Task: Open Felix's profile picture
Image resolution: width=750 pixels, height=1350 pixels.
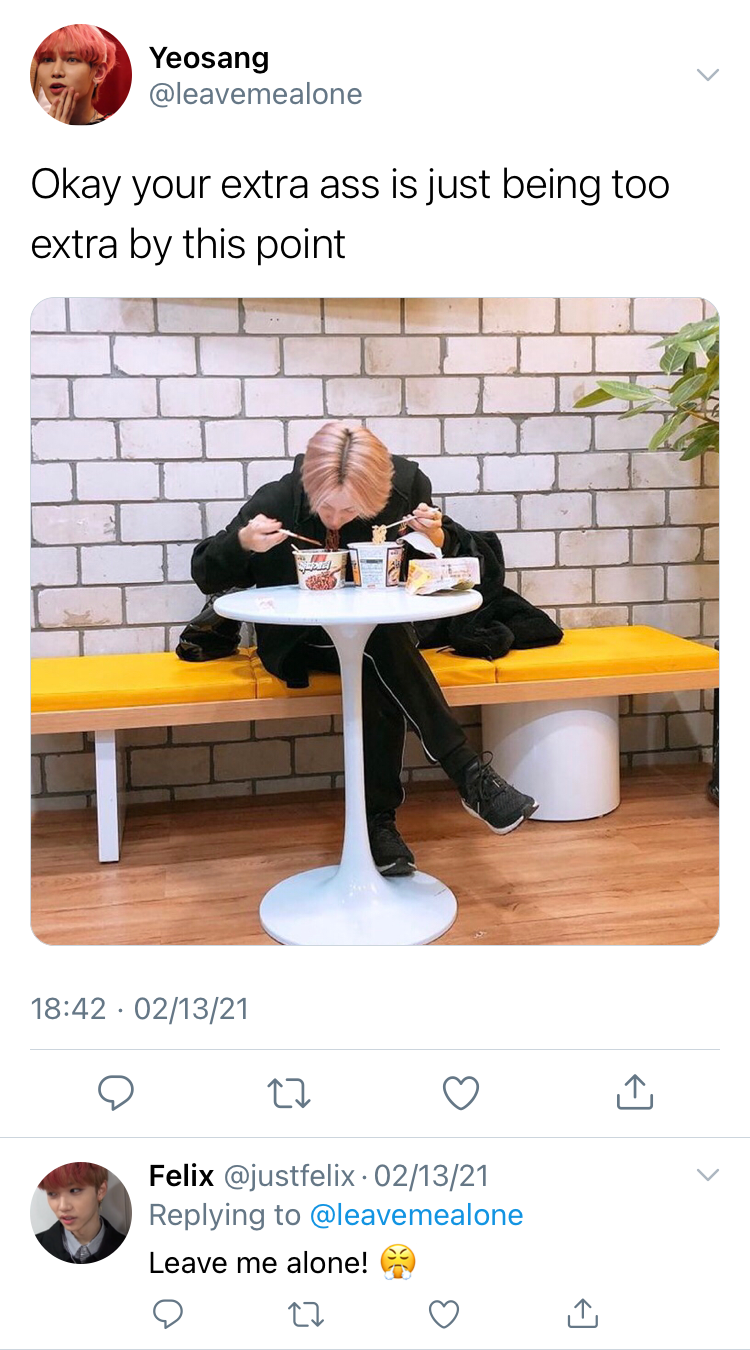Action: (x=81, y=1212)
